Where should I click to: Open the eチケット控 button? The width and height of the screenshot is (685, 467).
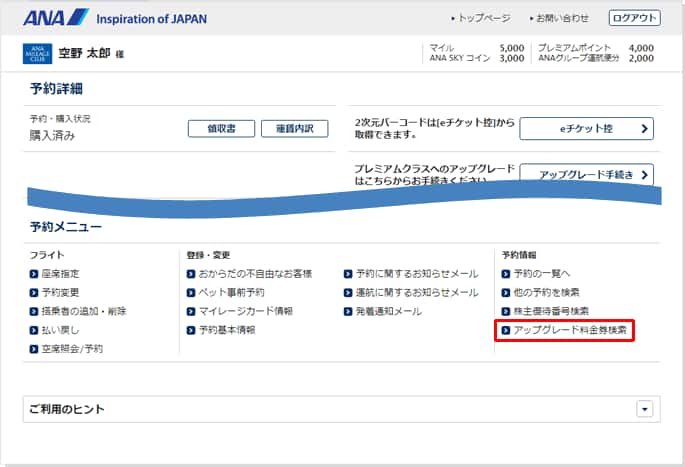(x=586, y=128)
